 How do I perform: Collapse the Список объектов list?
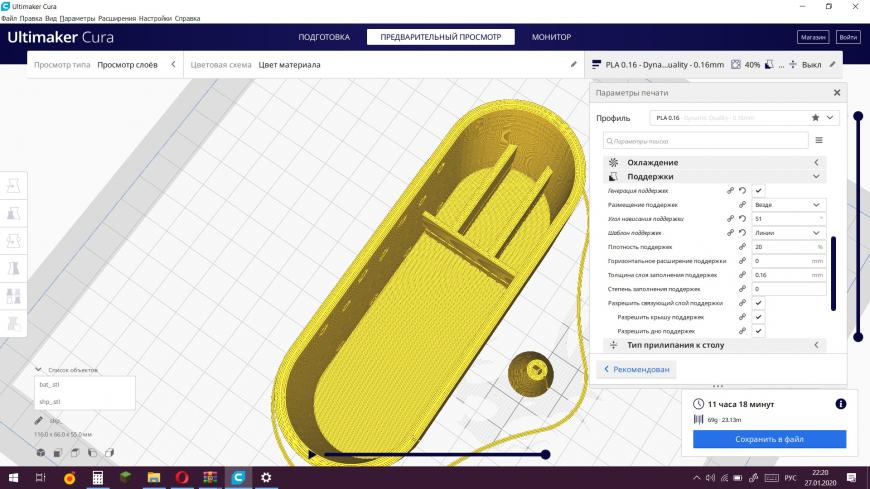pos(38,370)
